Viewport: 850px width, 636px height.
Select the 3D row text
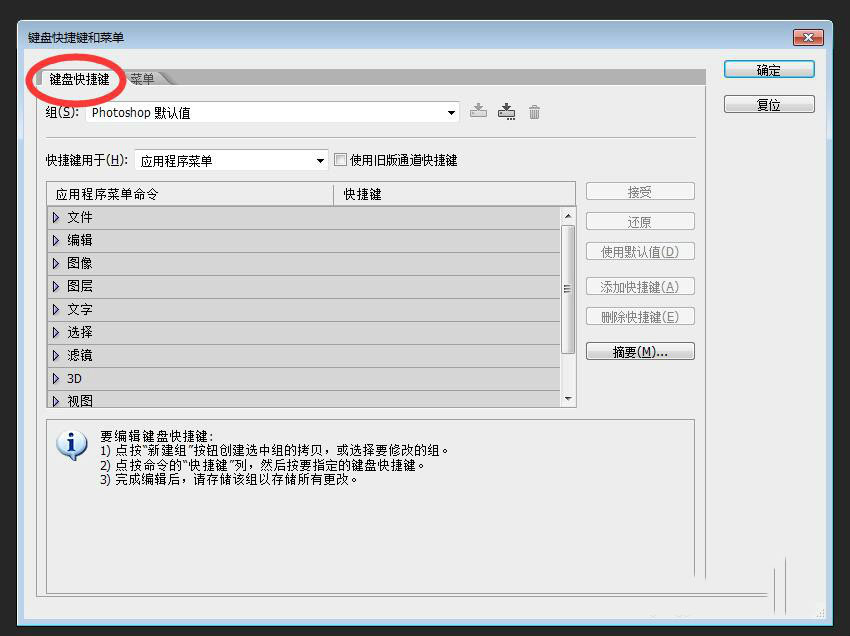tap(74, 378)
